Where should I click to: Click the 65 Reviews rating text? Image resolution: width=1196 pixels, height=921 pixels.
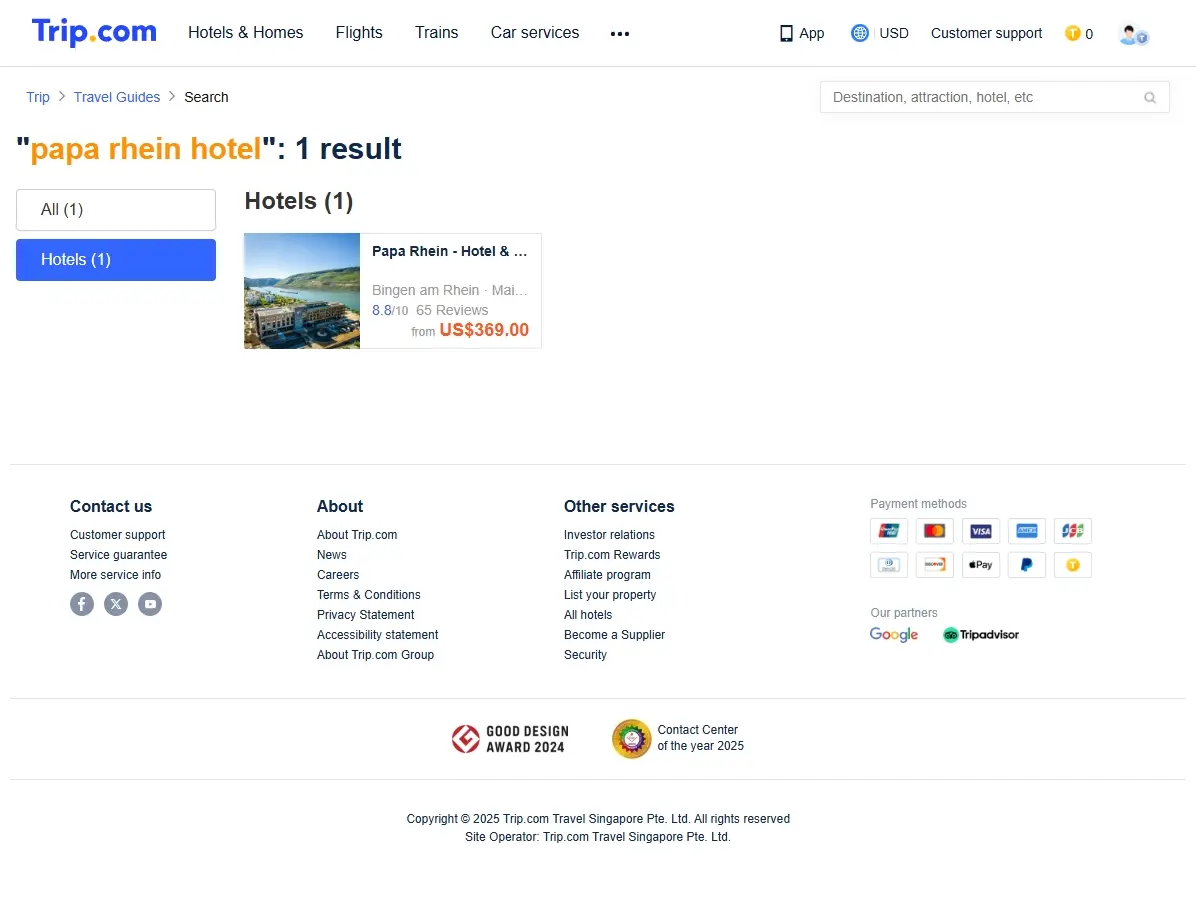(452, 310)
